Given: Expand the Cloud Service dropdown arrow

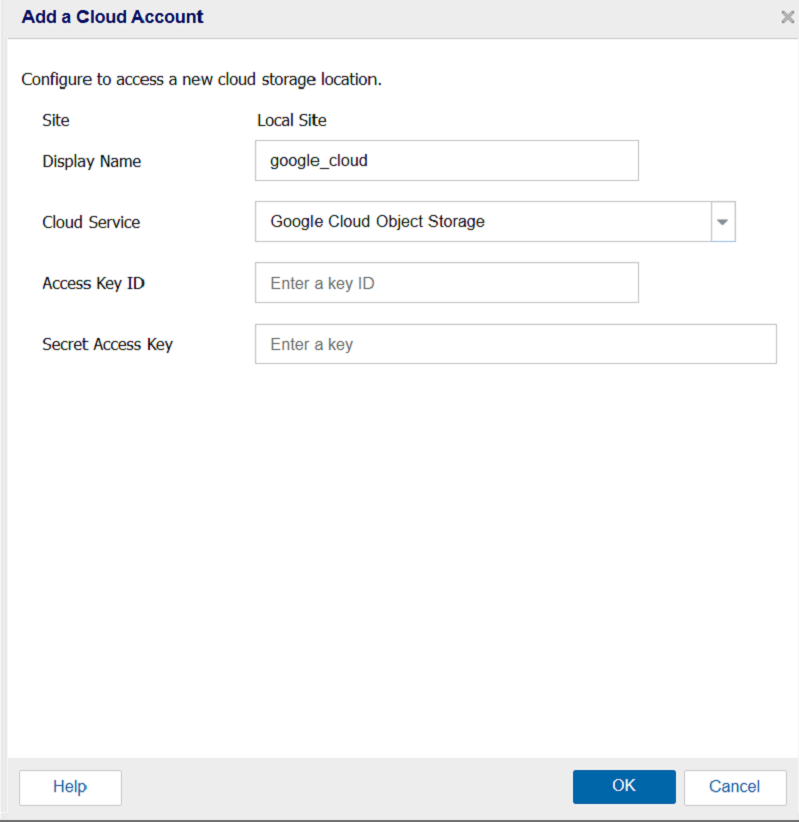Looking at the screenshot, I should 723,222.
